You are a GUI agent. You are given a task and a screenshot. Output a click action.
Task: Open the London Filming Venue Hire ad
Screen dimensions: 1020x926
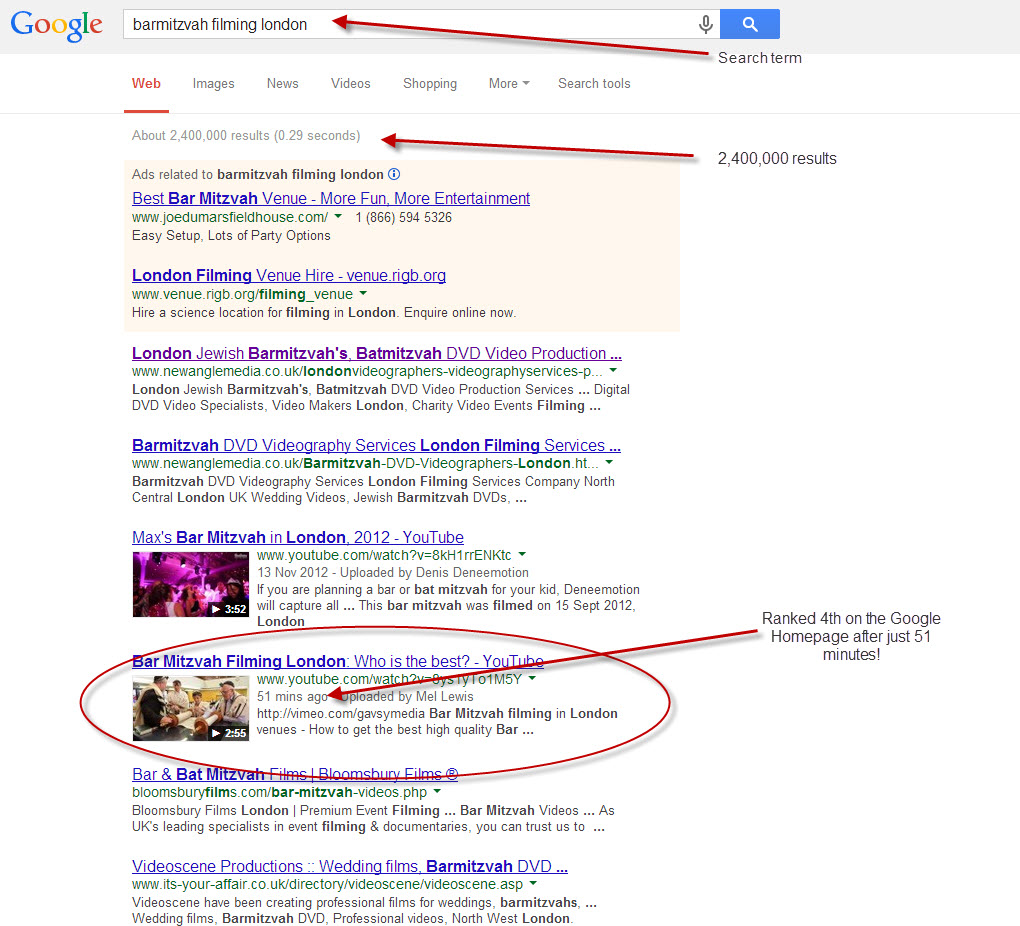pyautogui.click(x=289, y=275)
